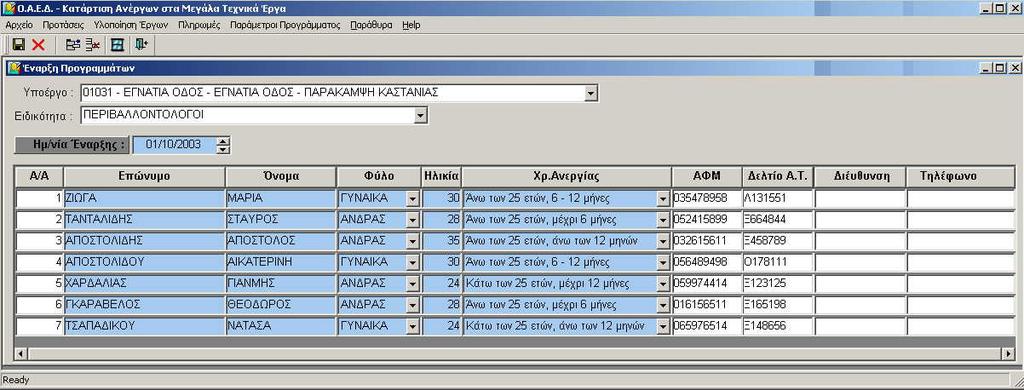Click the surname cell ΑΠΟΣΤΟΛΙΔΟΥ

pyautogui.click(x=144, y=262)
